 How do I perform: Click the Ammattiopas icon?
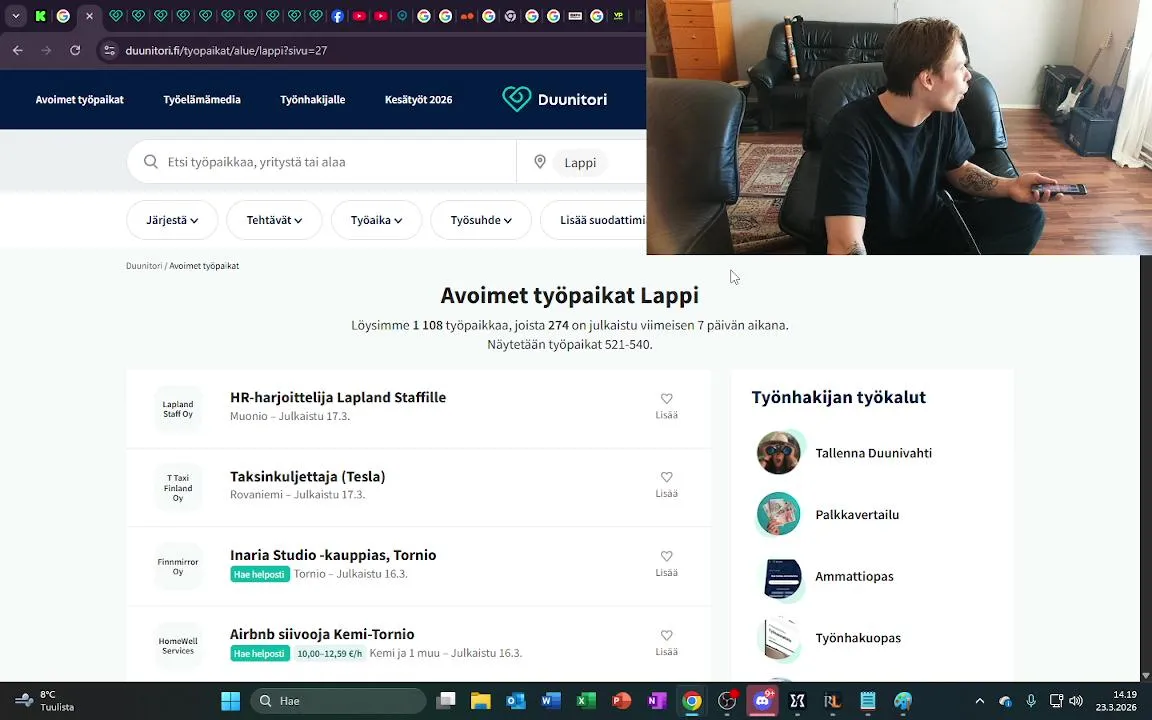tap(781, 578)
